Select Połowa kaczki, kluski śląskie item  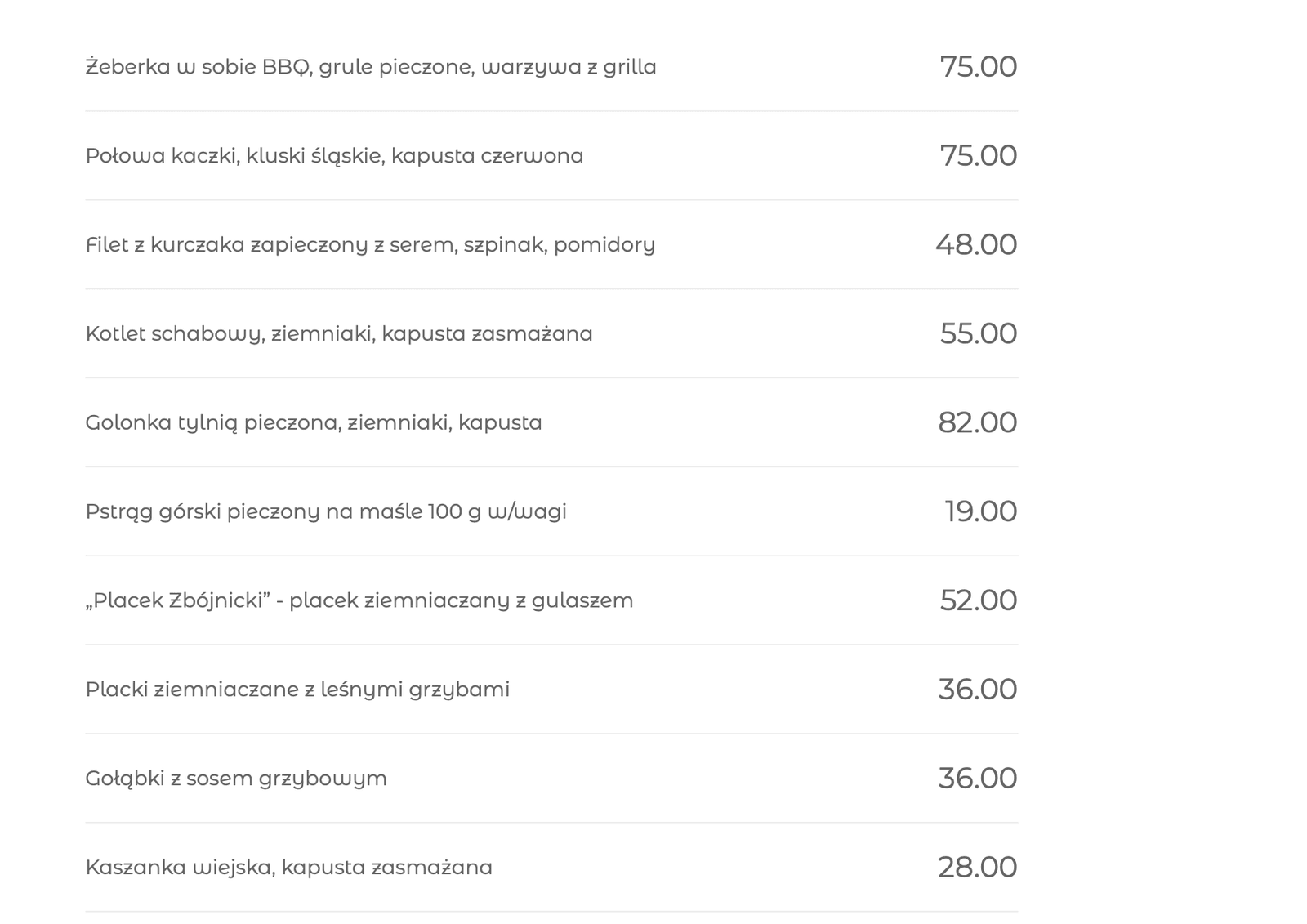click(334, 156)
